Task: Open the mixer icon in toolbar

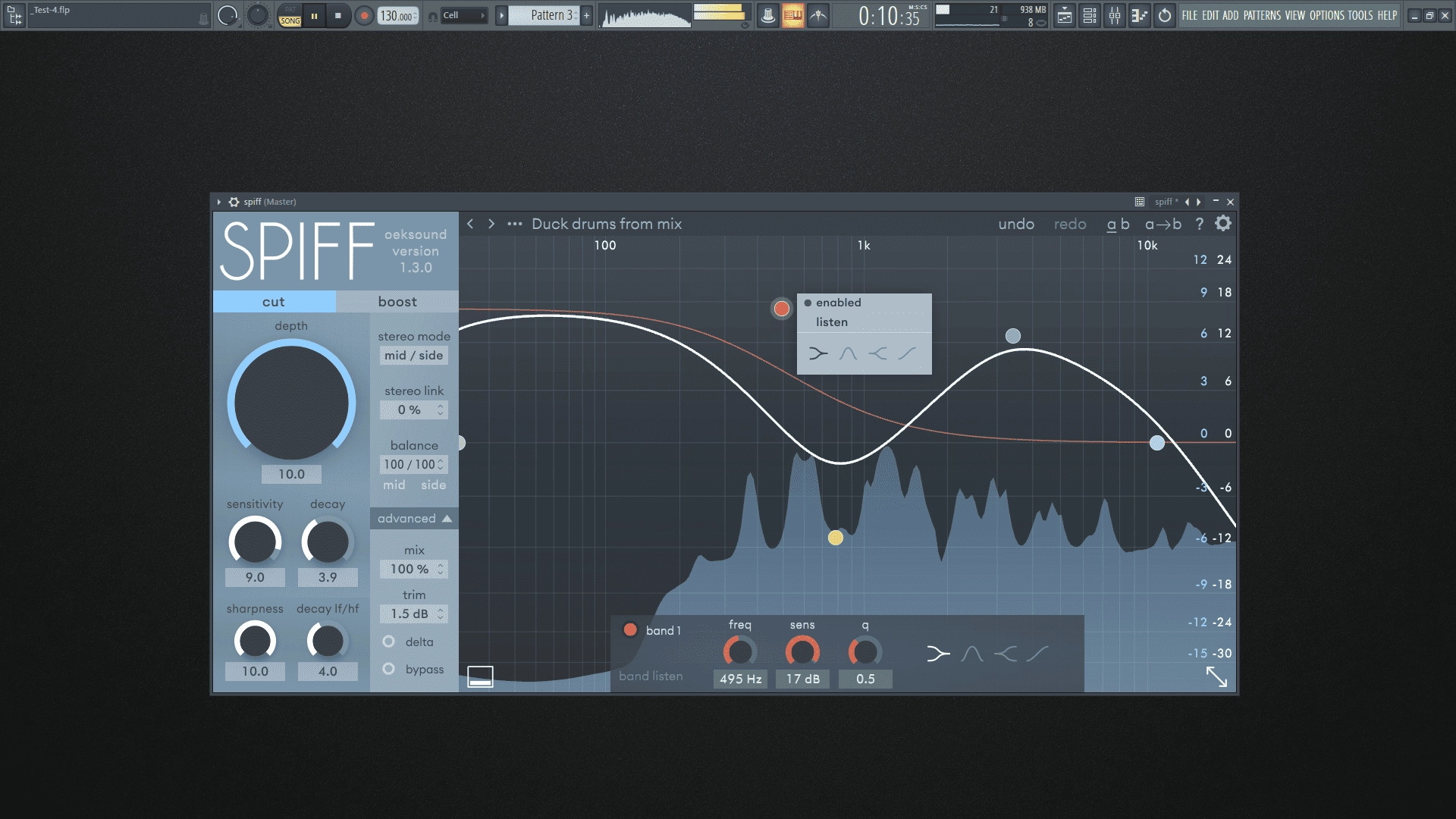Action: (1115, 15)
